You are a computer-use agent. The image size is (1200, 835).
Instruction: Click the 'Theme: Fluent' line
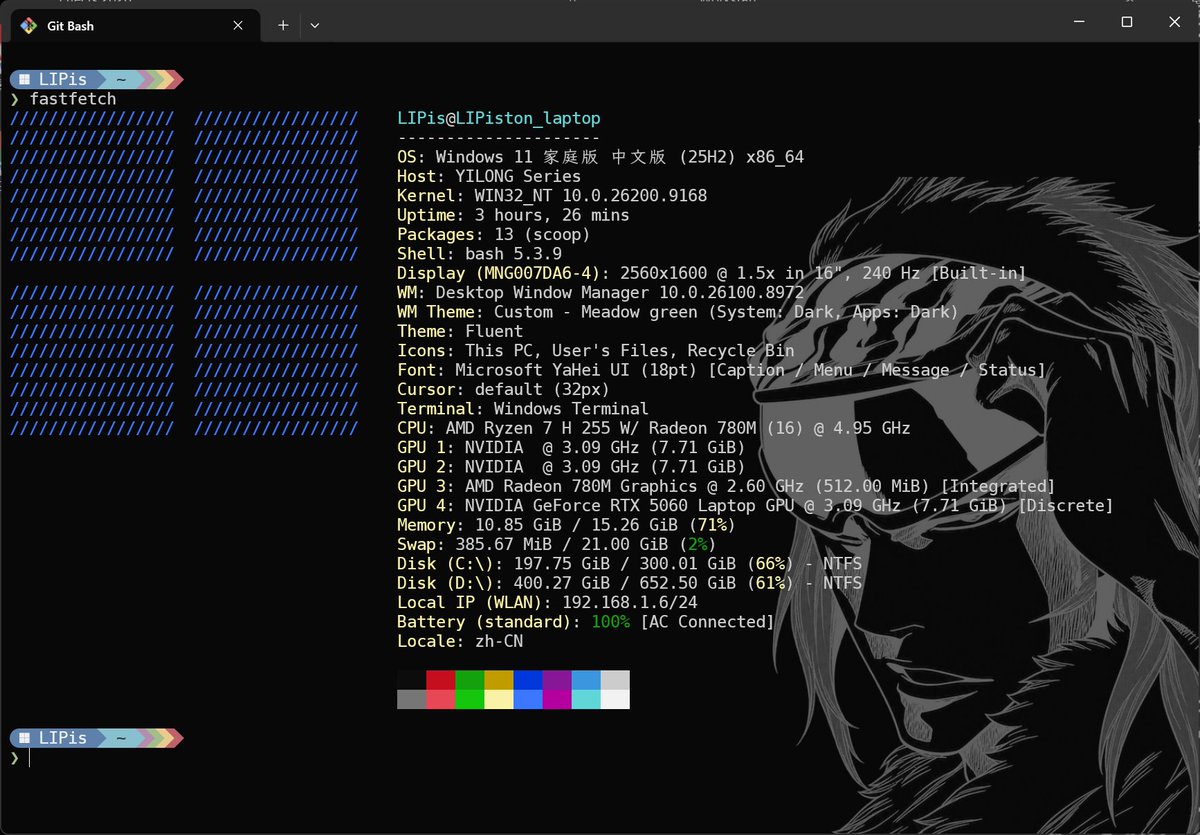(460, 331)
